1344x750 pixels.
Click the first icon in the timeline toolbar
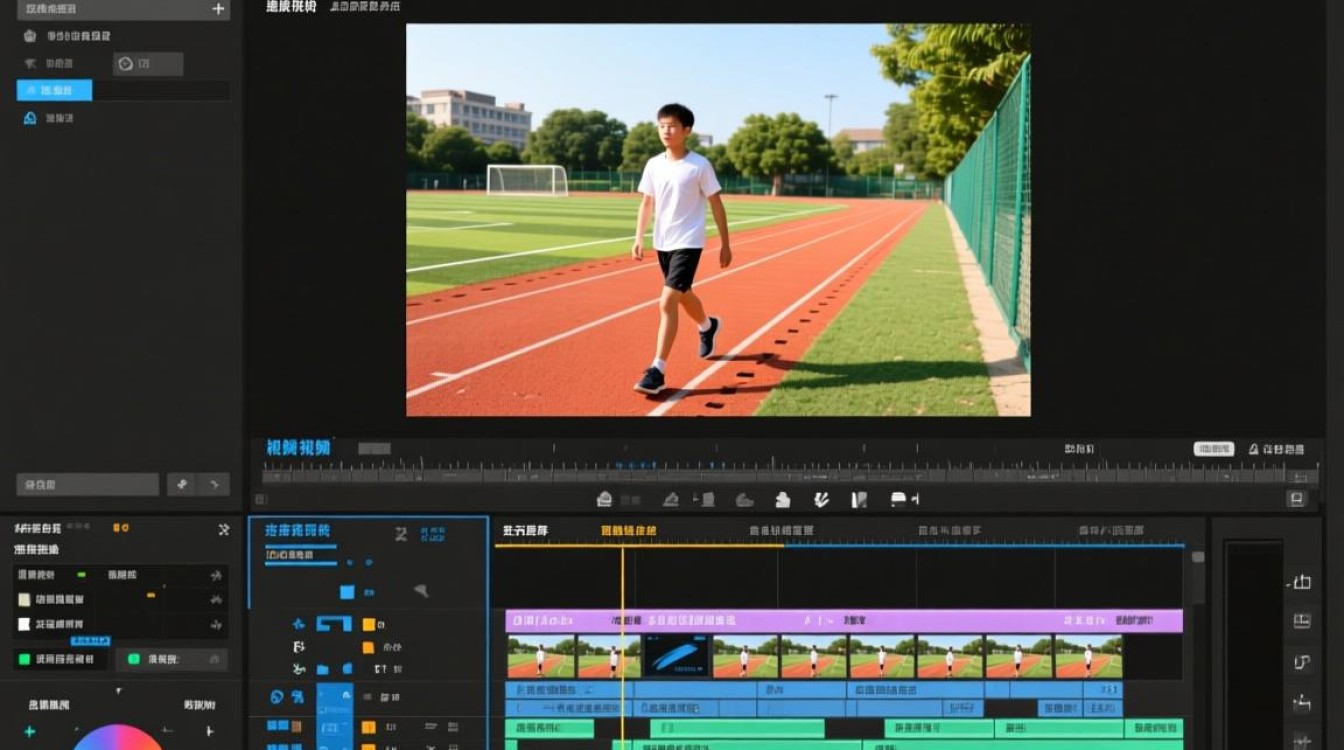click(x=604, y=499)
